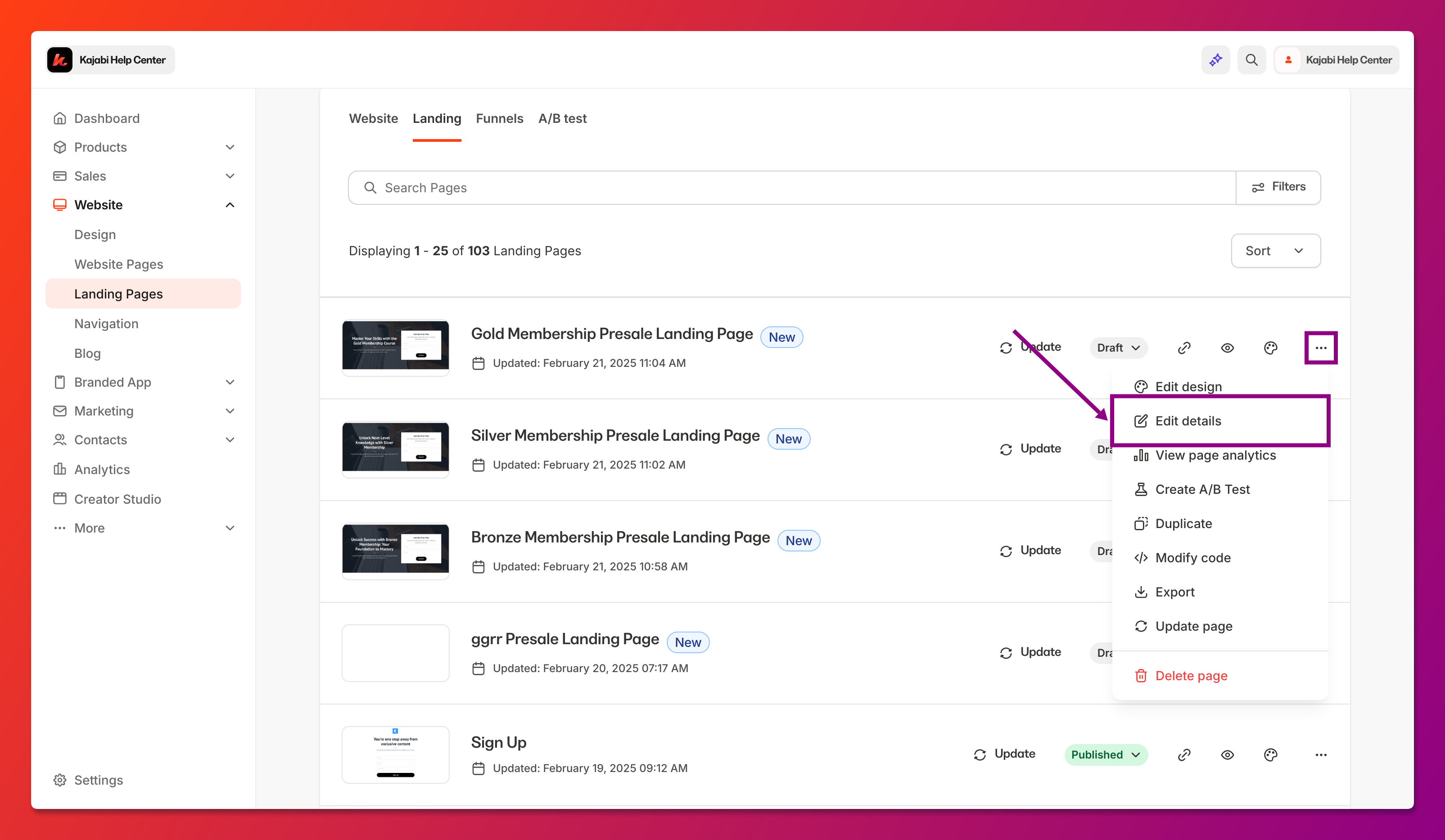Screen dimensions: 1445x840
Task: Select Modify code from the menu
Action: tap(1219, 558)
